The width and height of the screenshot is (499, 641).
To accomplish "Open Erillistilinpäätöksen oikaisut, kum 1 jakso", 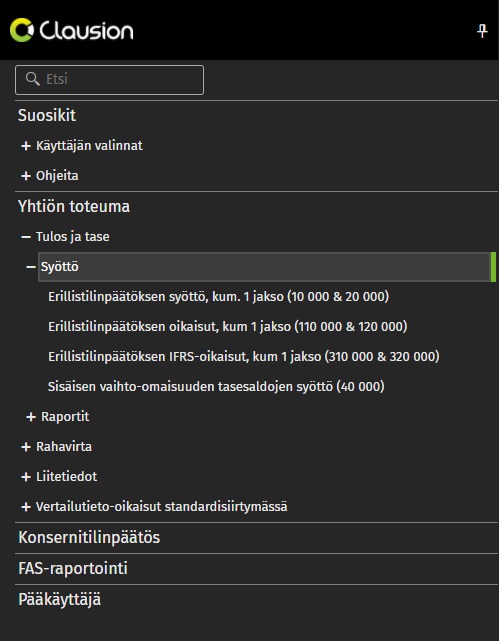I will (228, 327).
